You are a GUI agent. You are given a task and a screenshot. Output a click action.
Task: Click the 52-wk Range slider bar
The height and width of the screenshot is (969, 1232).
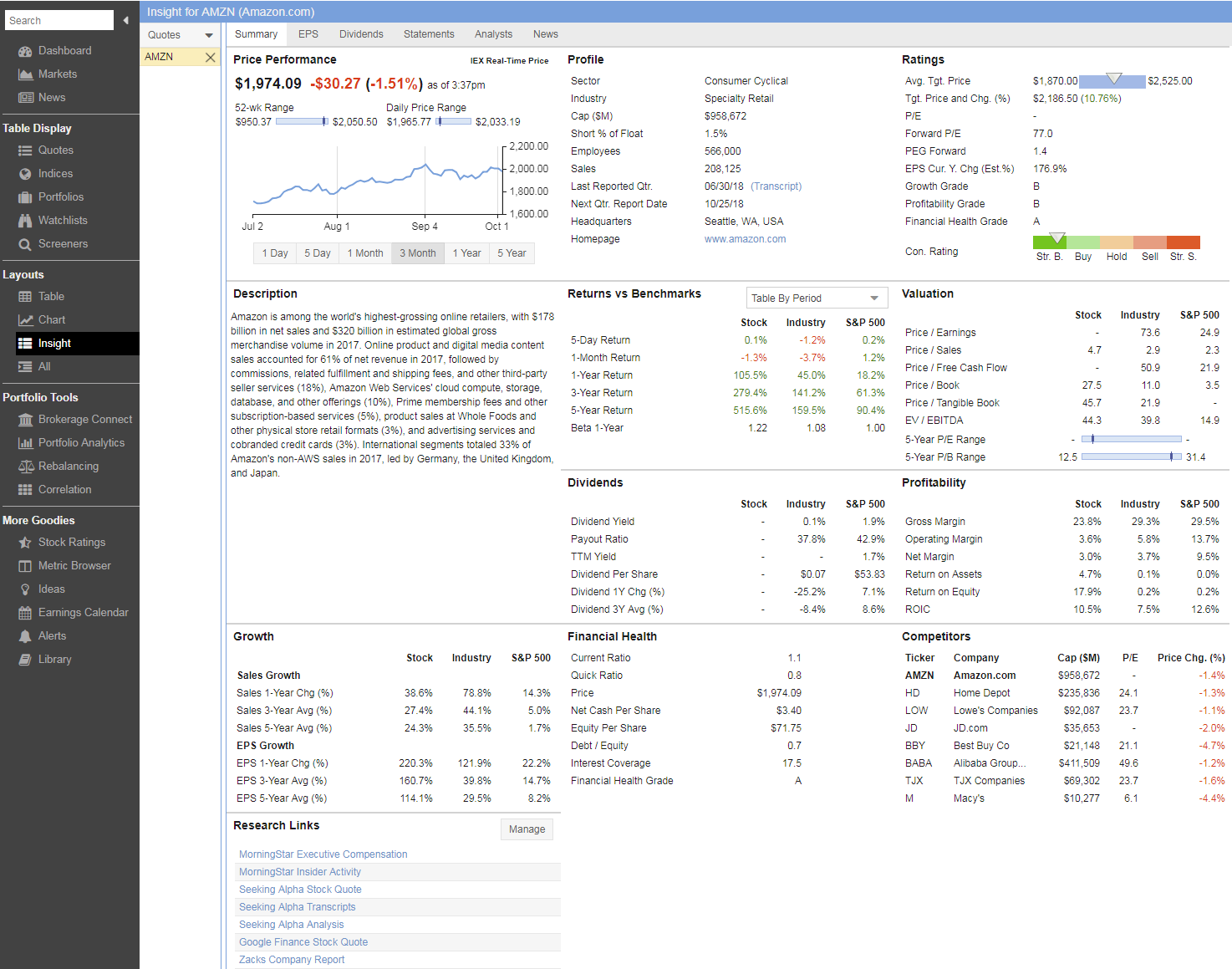(302, 121)
